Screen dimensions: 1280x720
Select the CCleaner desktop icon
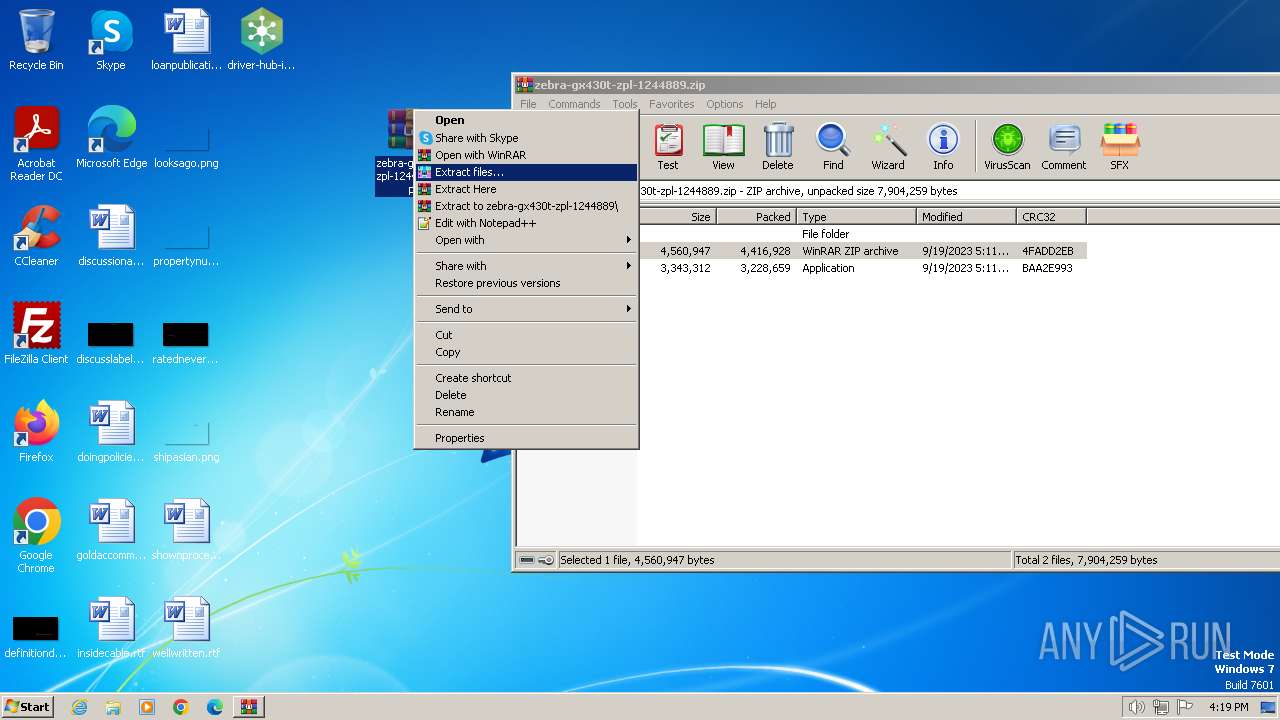36,236
